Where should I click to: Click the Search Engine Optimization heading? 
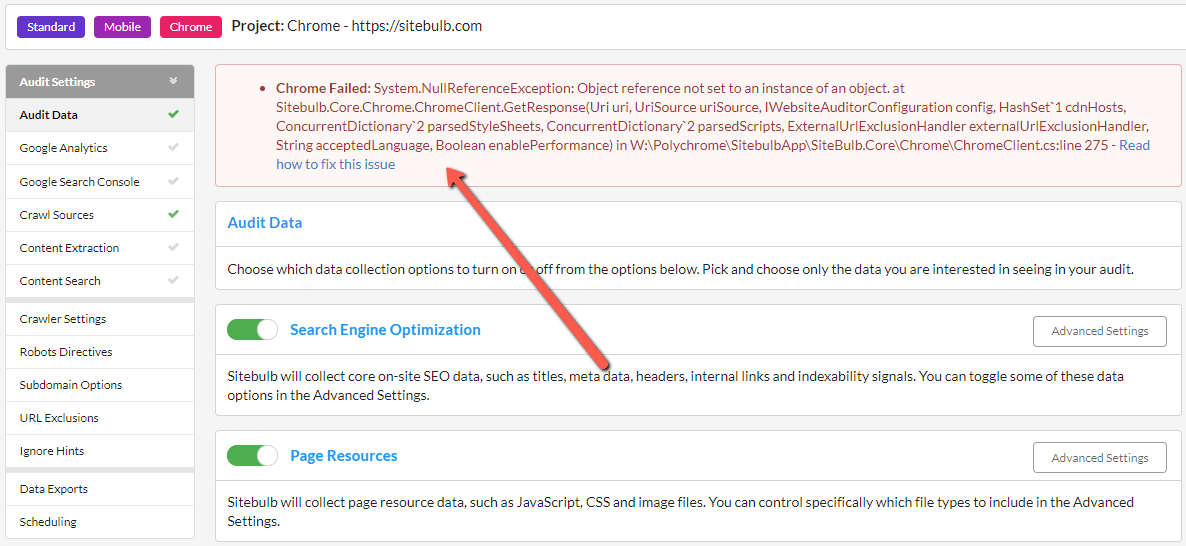[x=385, y=330]
